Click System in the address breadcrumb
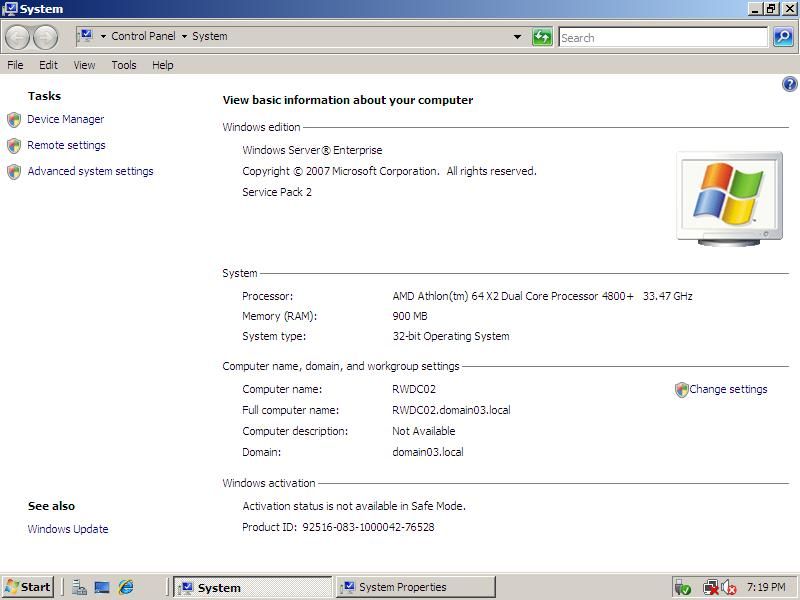This screenshot has width=800, height=600. (x=210, y=36)
